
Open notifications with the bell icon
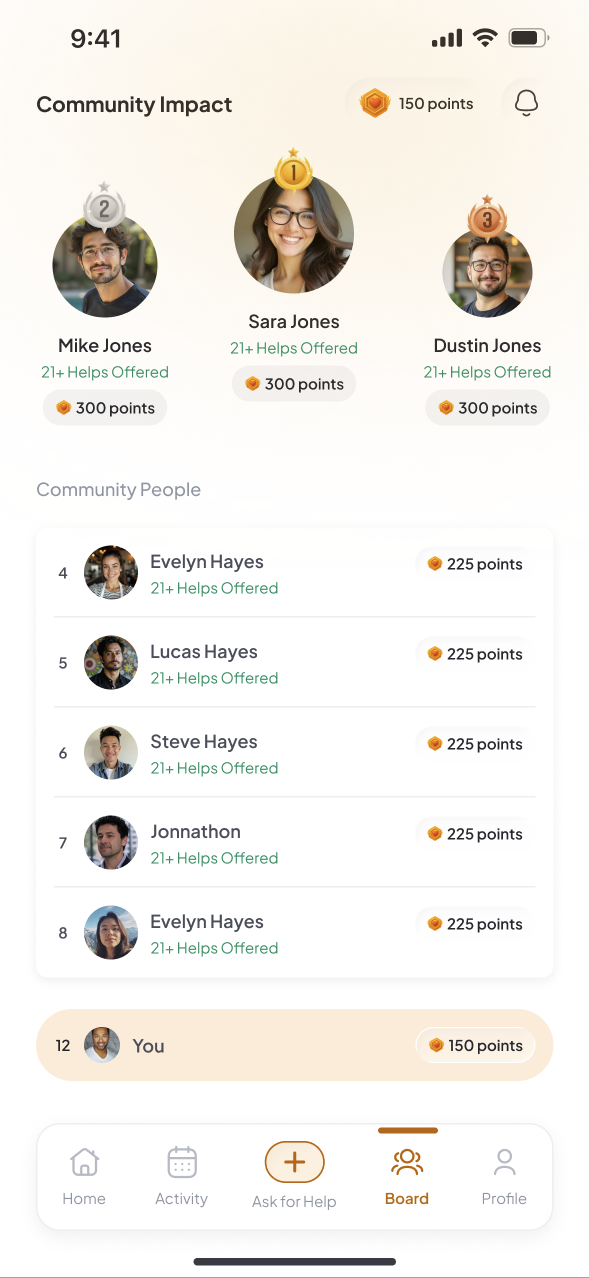click(x=526, y=103)
